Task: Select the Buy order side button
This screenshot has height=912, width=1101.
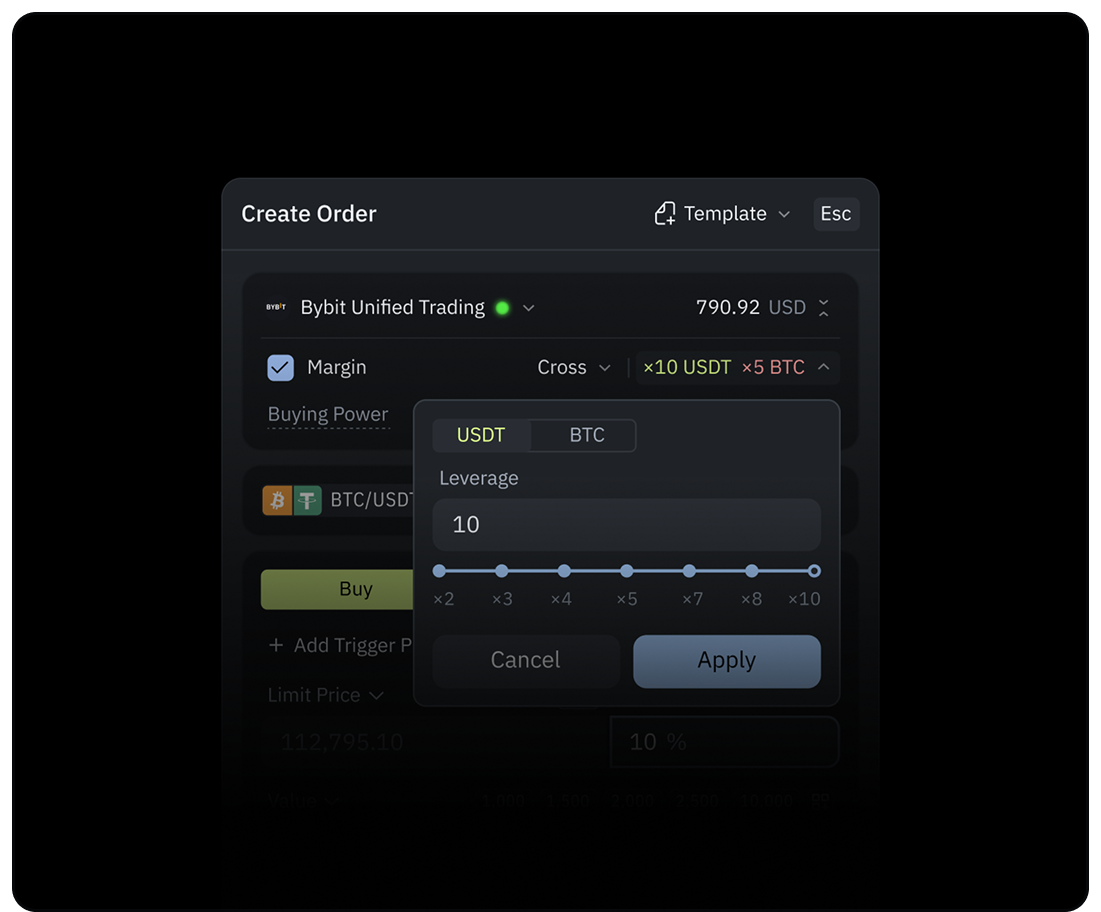Action: [338, 589]
